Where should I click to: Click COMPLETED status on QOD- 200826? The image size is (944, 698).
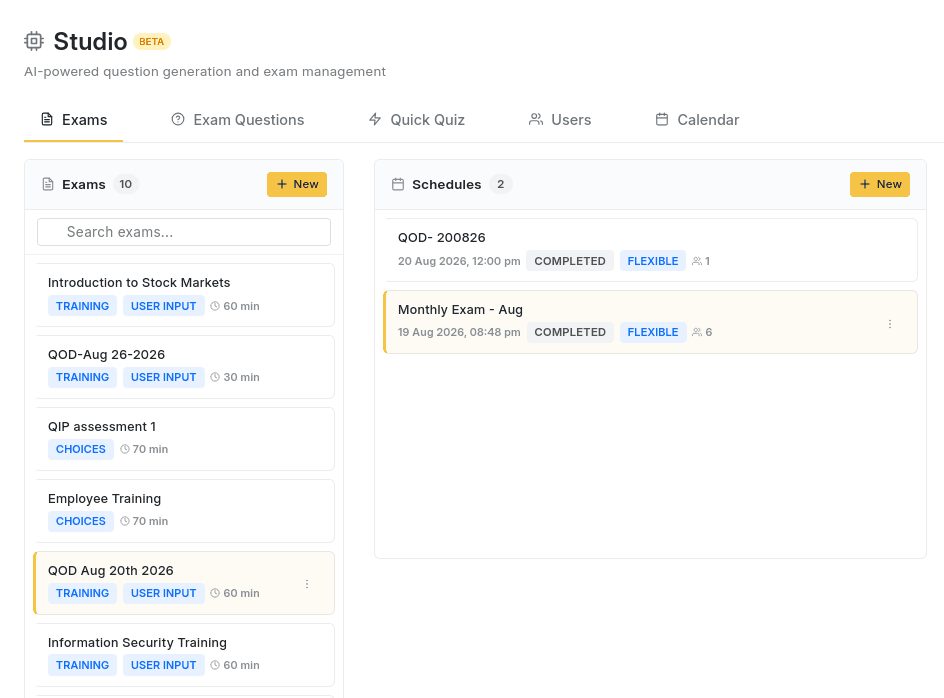(570, 261)
